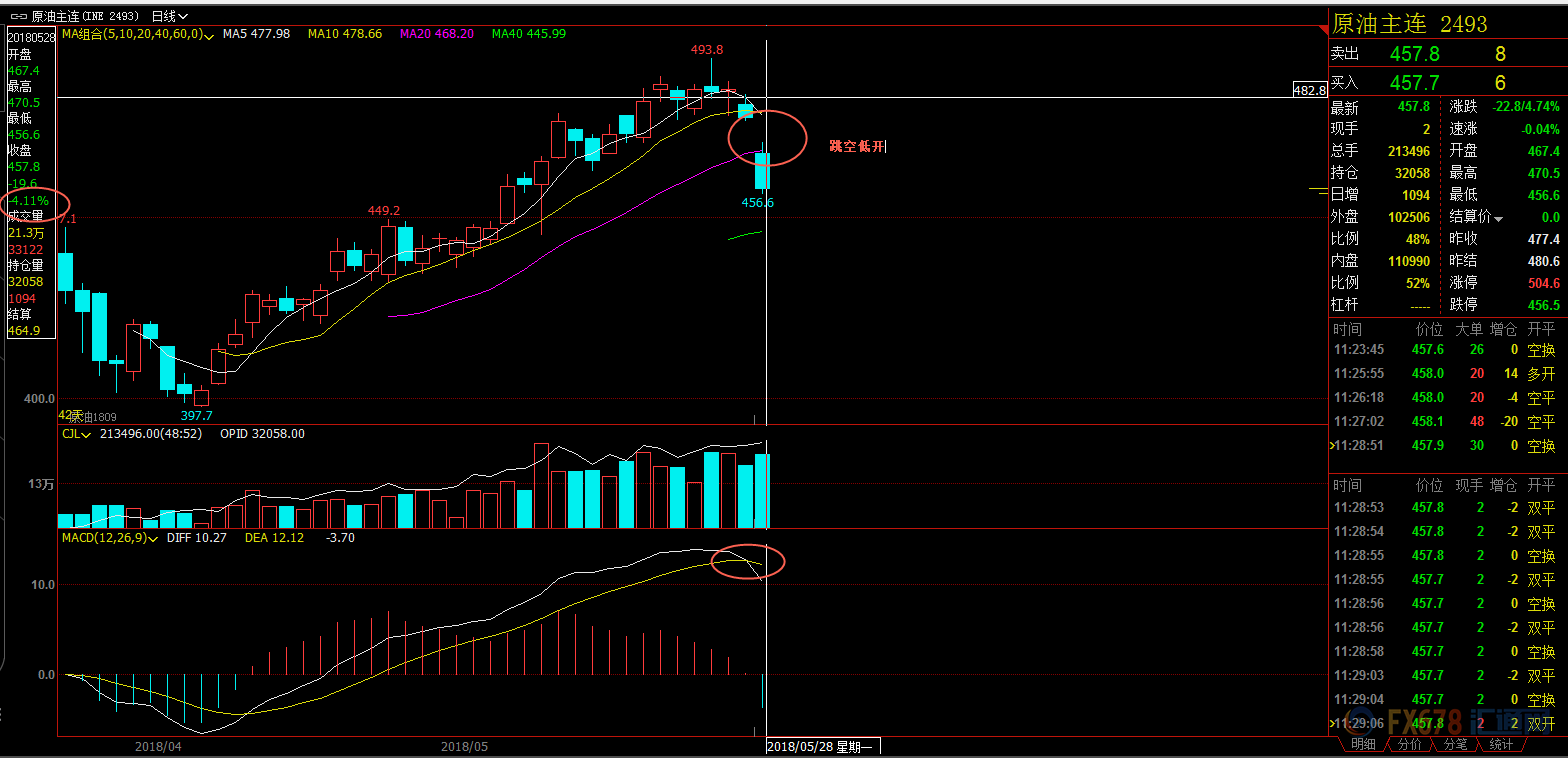Image resolution: width=1568 pixels, height=758 pixels.
Task: Click the 买入 price 457.7
Action: (1414, 83)
